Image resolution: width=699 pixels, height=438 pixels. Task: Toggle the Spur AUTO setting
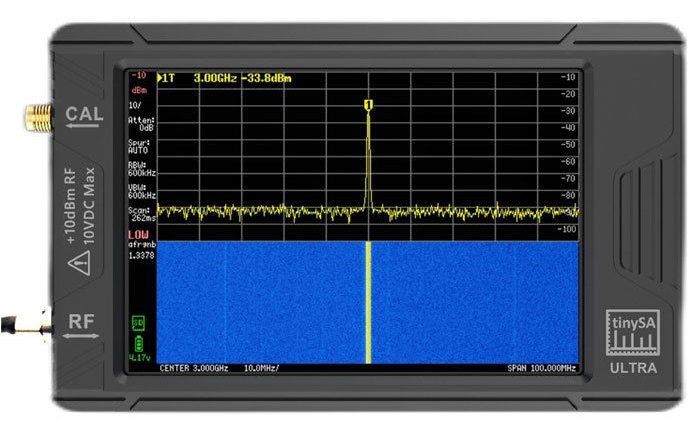coord(140,146)
